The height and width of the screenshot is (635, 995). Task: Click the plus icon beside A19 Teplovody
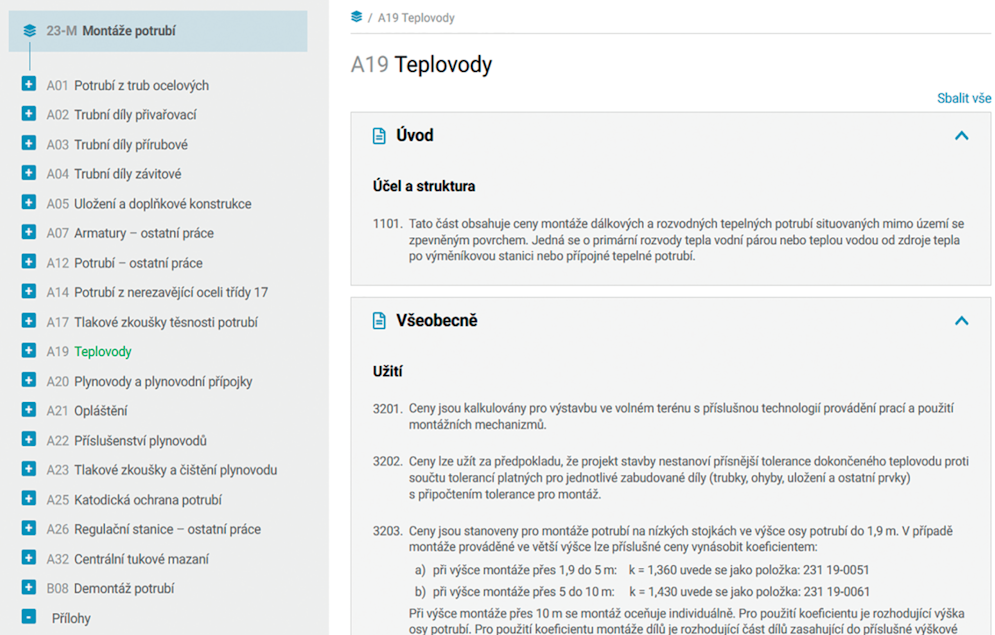29,350
